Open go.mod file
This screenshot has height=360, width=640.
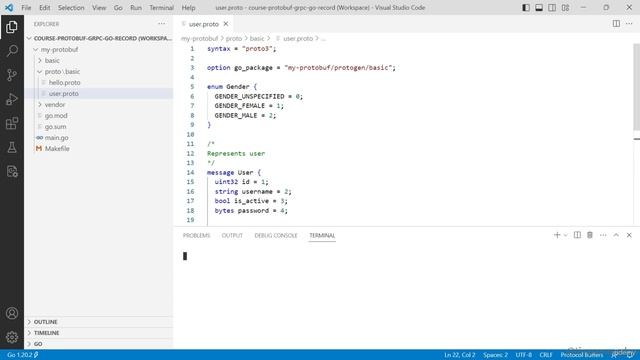tap(98, 116)
